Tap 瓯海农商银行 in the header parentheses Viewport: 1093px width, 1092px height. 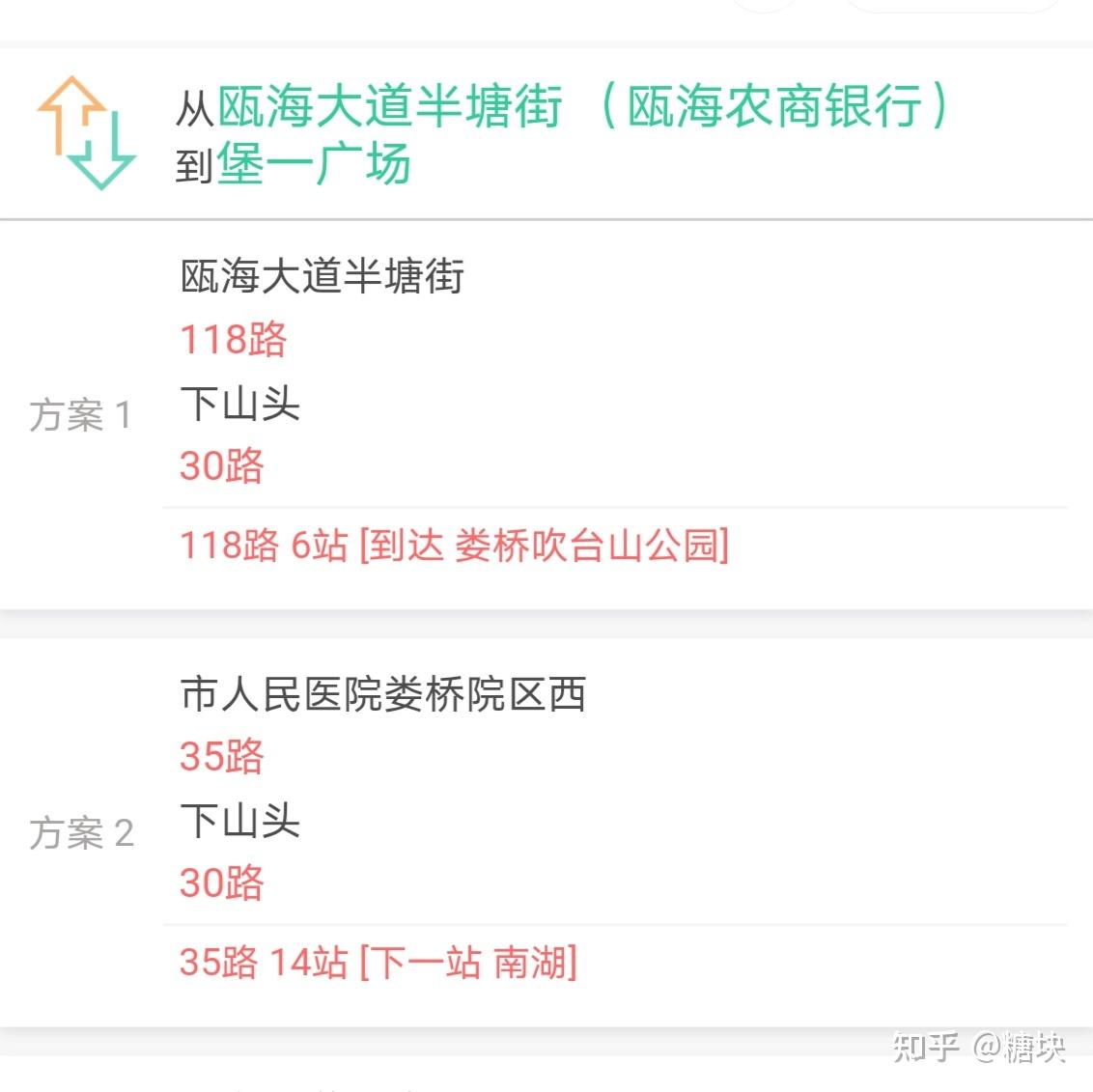(774, 106)
